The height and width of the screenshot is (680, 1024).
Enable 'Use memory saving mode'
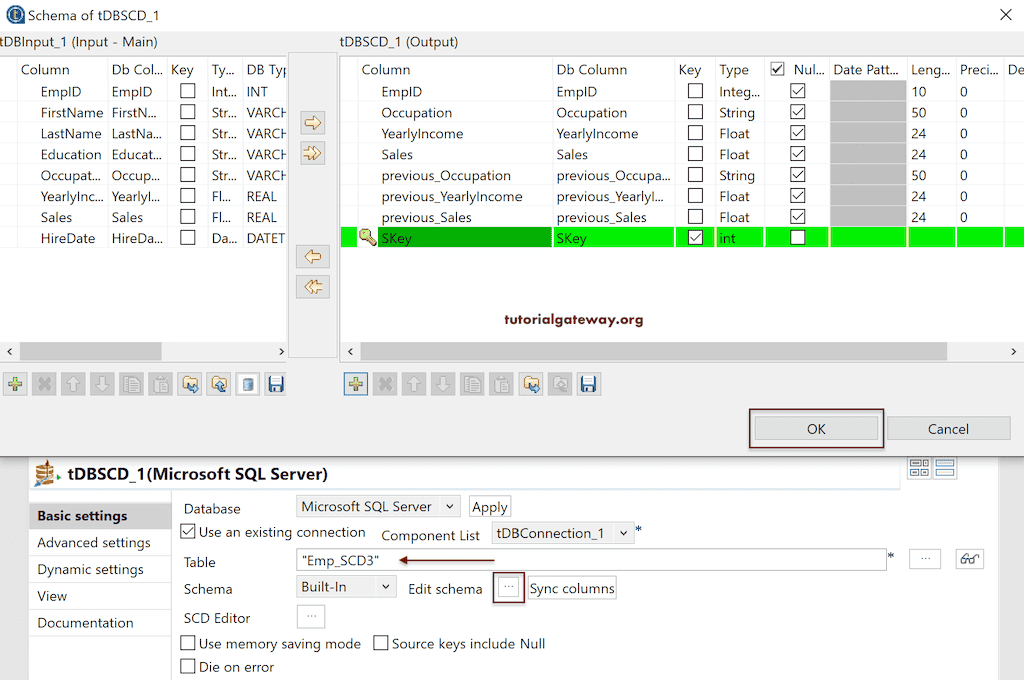187,643
